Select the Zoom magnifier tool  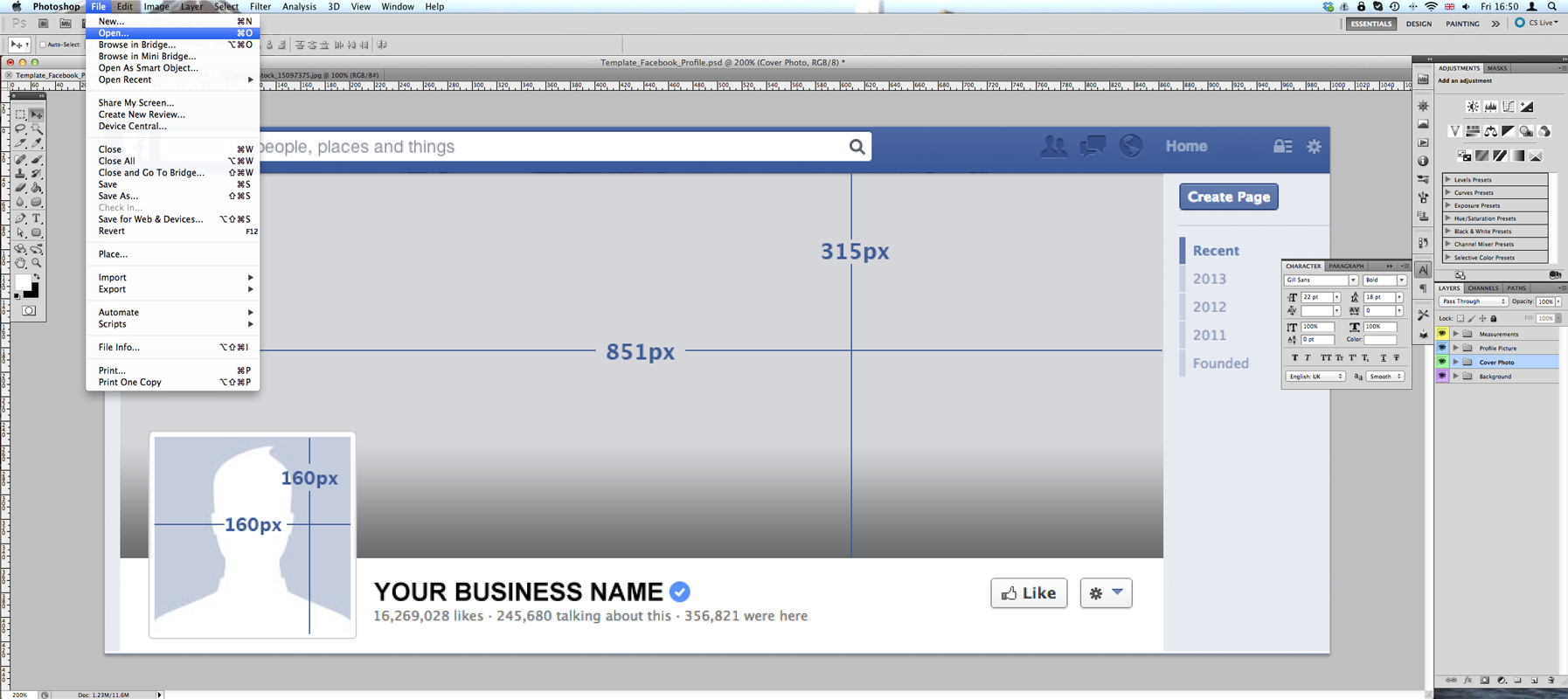37,262
